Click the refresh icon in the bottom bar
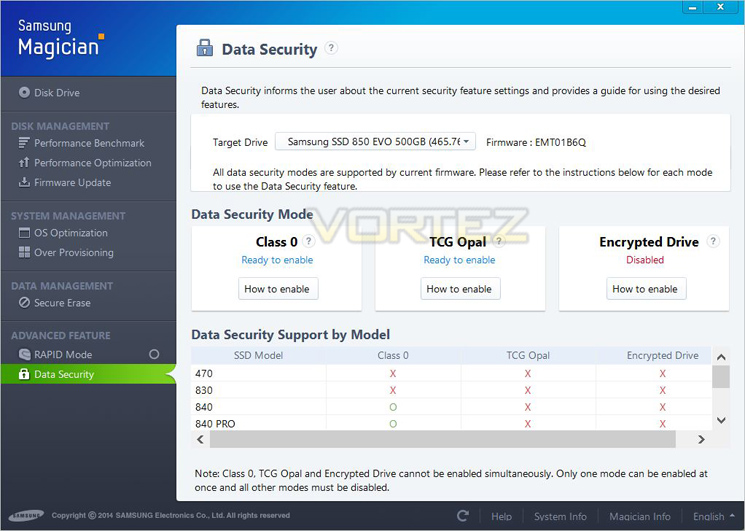 click(x=463, y=516)
